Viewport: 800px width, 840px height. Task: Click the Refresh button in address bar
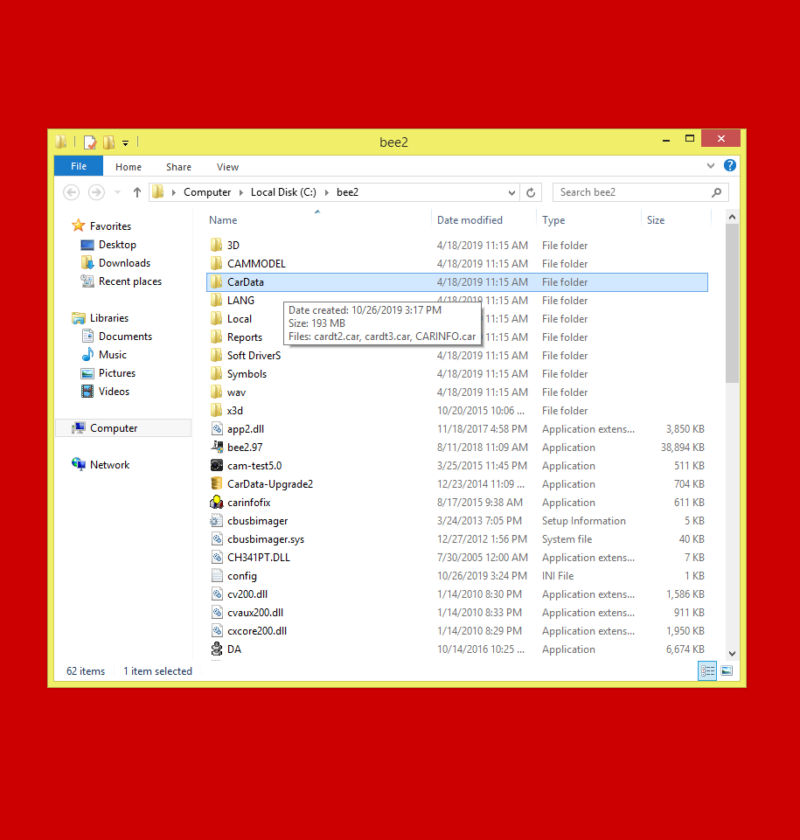[x=531, y=193]
